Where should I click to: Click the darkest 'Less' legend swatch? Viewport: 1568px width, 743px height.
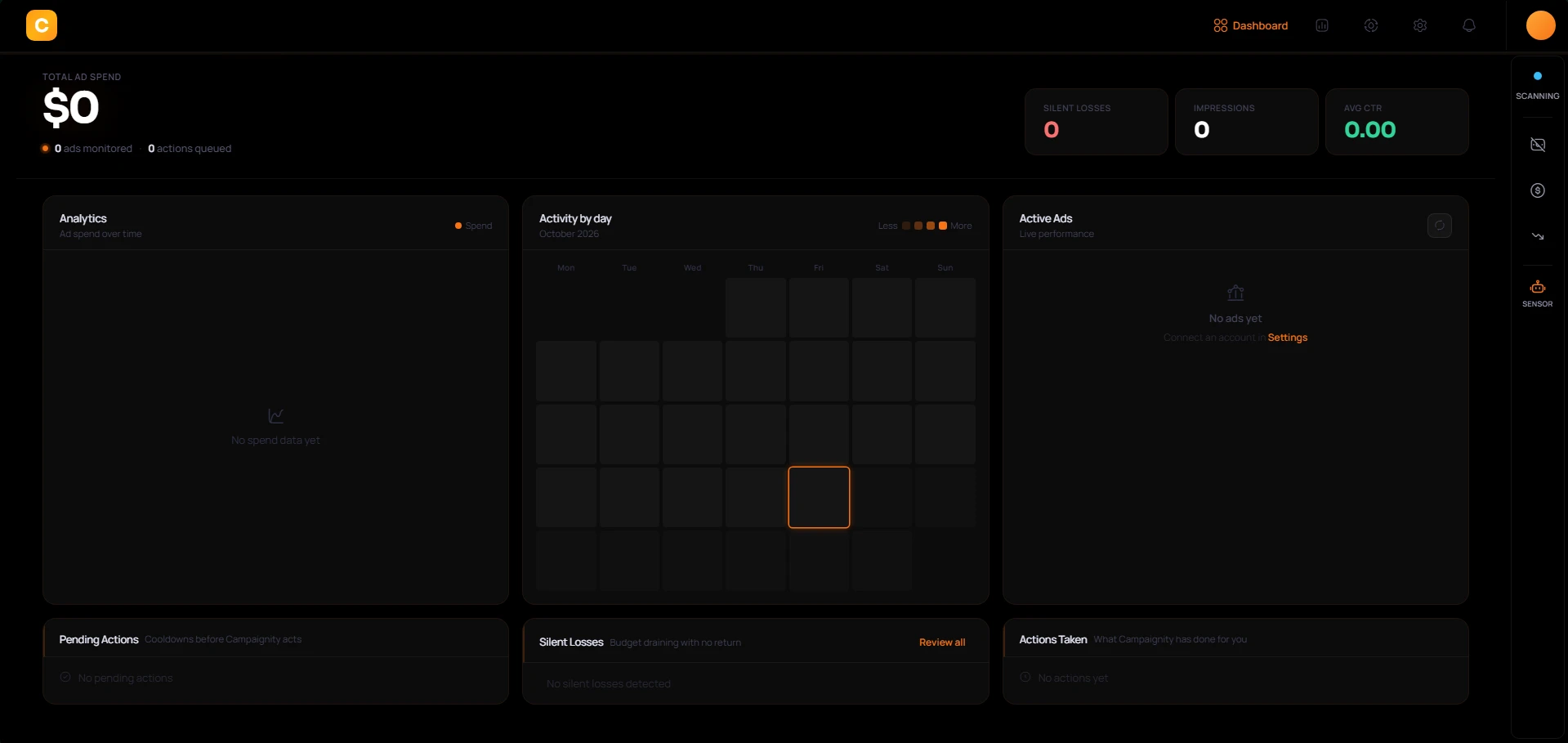[906, 226]
